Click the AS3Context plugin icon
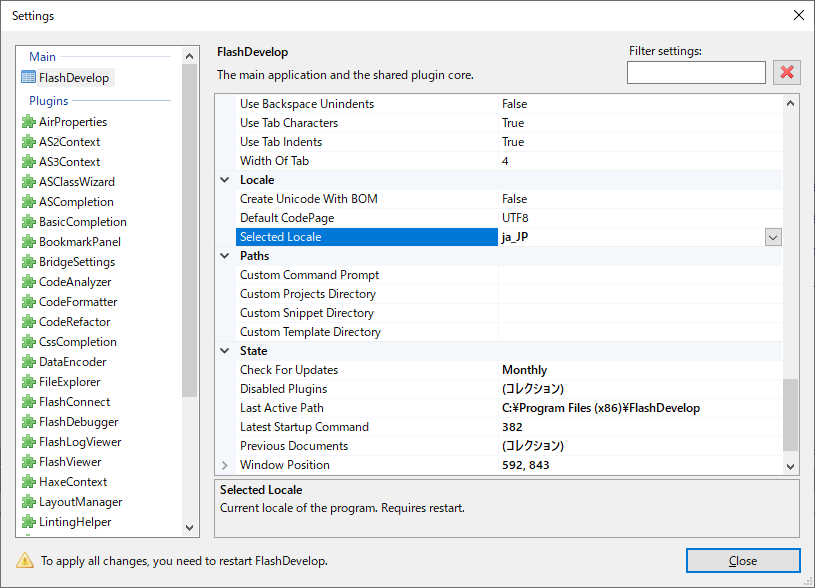Screen dimensions: 815x588 click(28, 162)
